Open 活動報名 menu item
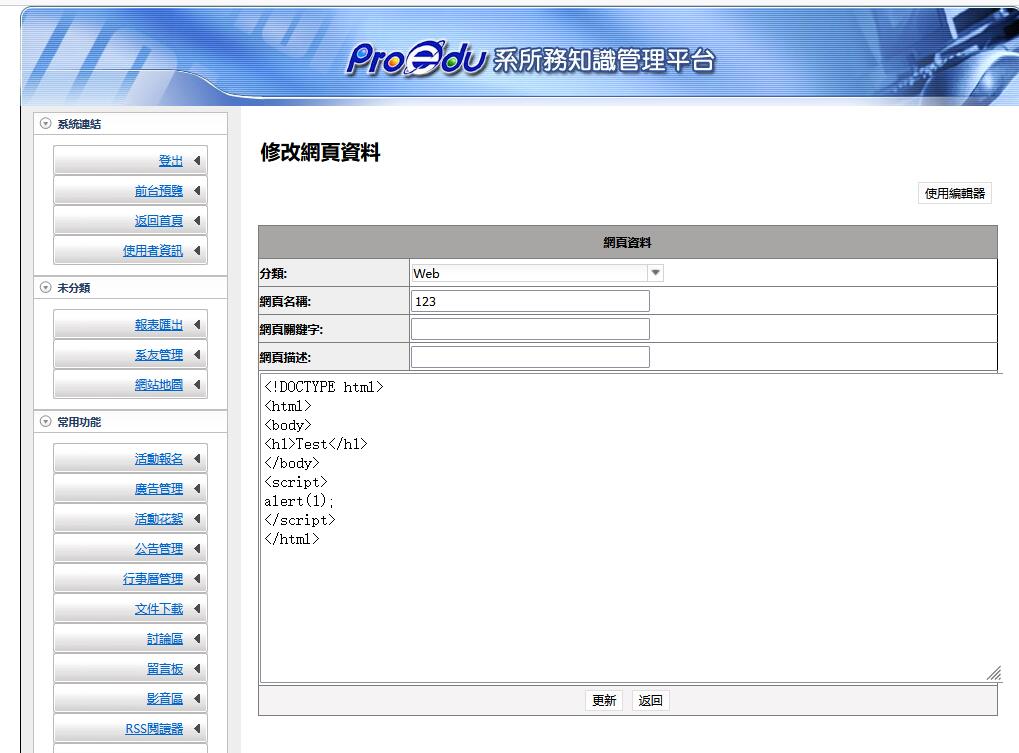This screenshot has height=753, width=1019. [159, 459]
